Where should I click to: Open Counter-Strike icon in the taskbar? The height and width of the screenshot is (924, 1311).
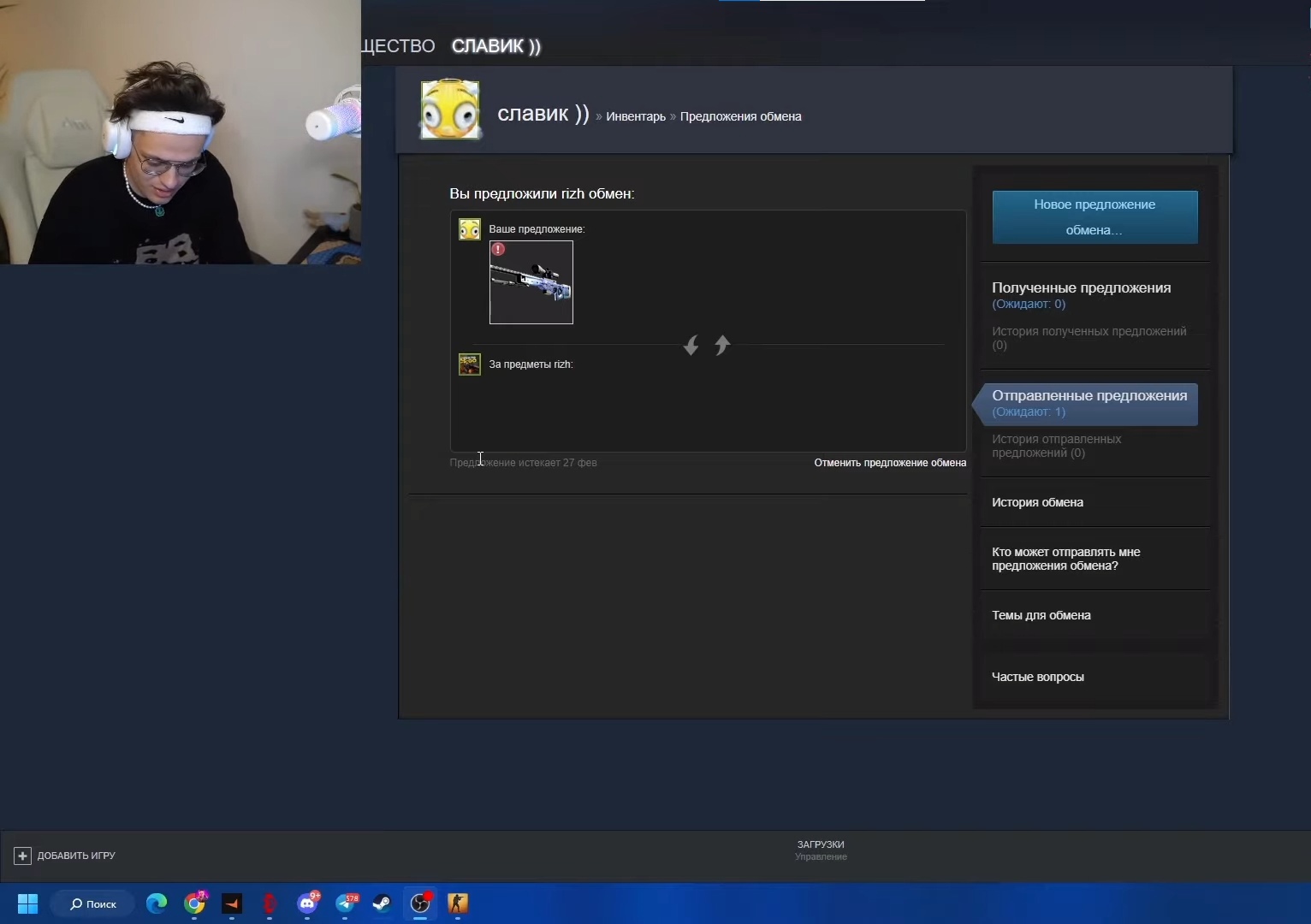(x=458, y=903)
